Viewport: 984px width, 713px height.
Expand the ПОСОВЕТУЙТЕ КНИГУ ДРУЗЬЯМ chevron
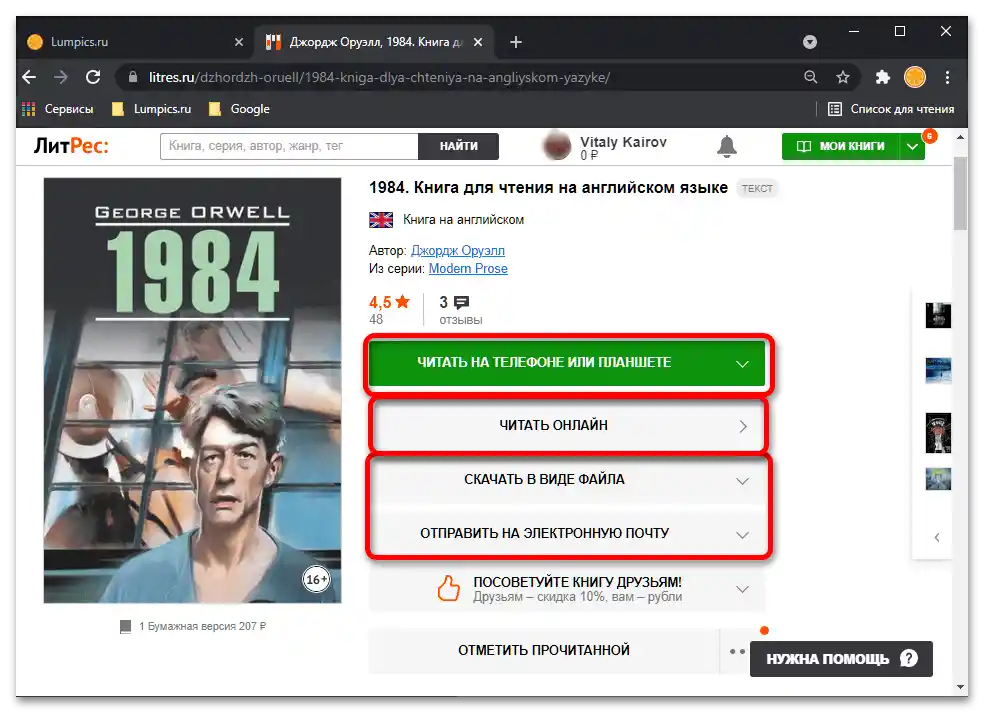pyautogui.click(x=742, y=589)
